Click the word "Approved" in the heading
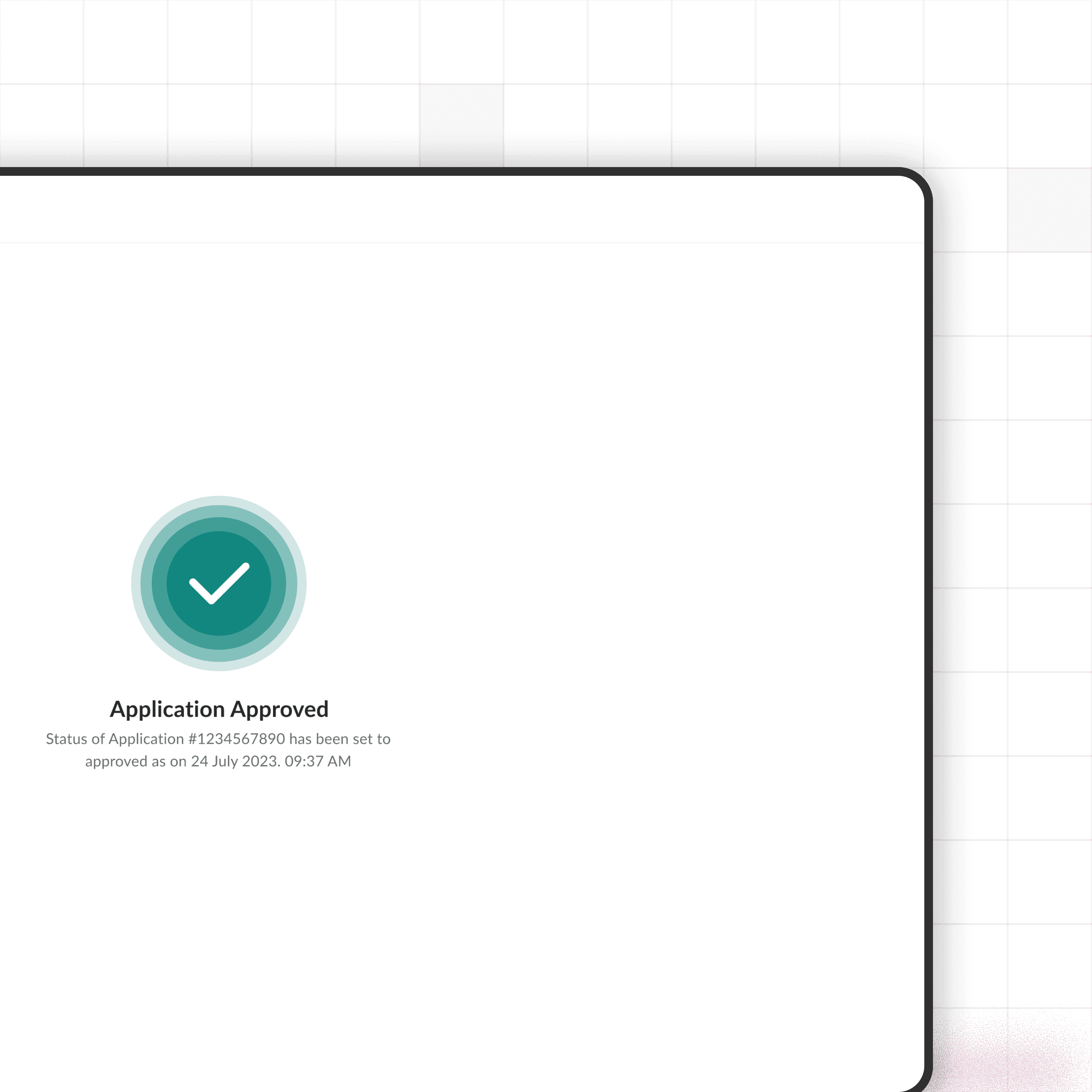 [x=279, y=709]
